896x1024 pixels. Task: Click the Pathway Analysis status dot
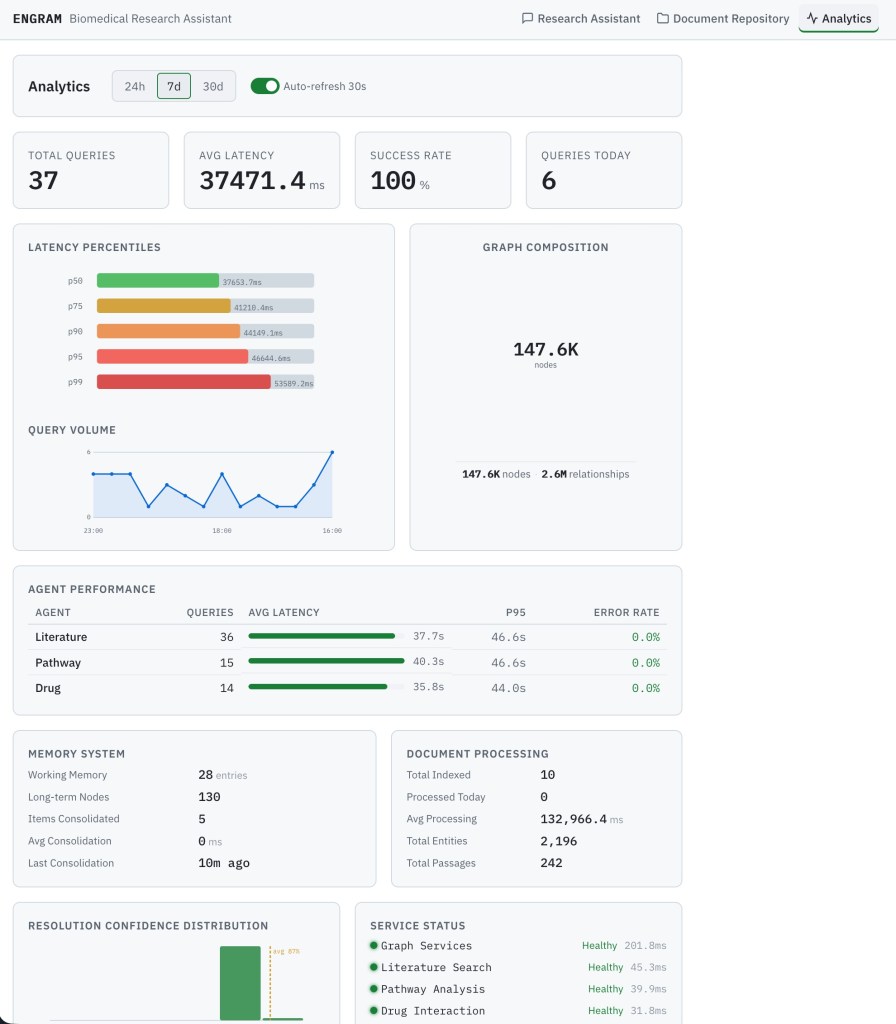tap(374, 989)
